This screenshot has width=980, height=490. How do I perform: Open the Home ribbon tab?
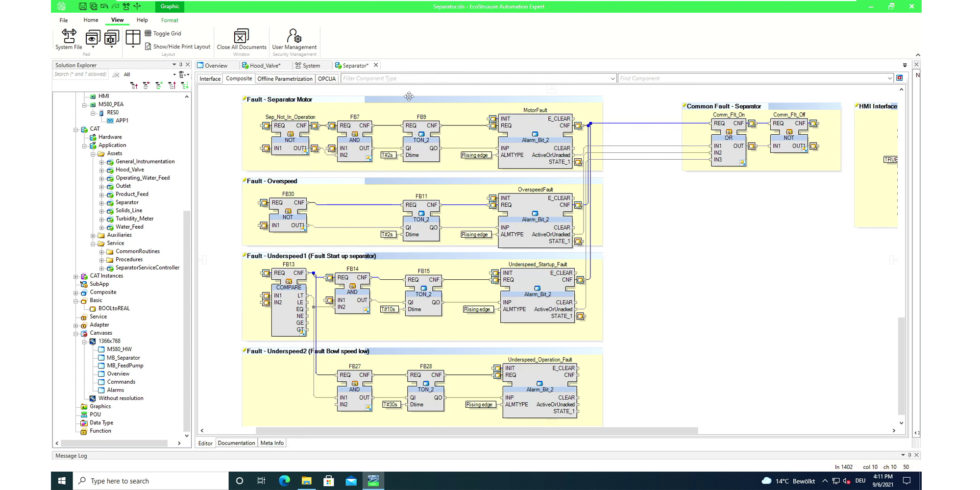(x=91, y=19)
